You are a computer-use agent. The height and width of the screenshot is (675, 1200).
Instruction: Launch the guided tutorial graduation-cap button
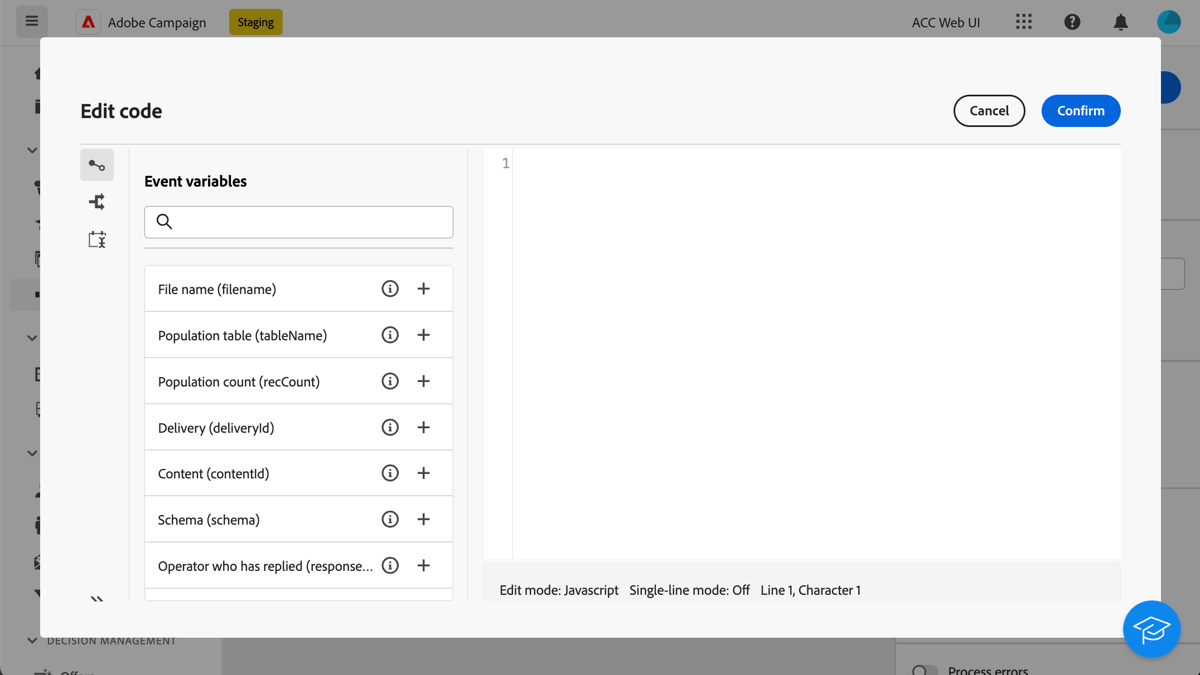[1151, 629]
